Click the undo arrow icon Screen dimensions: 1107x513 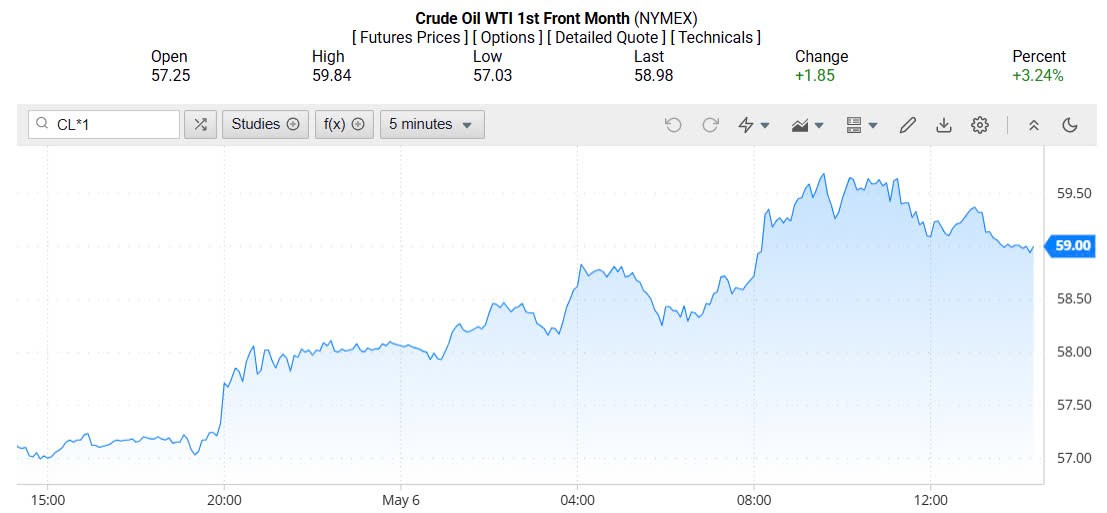click(x=673, y=125)
